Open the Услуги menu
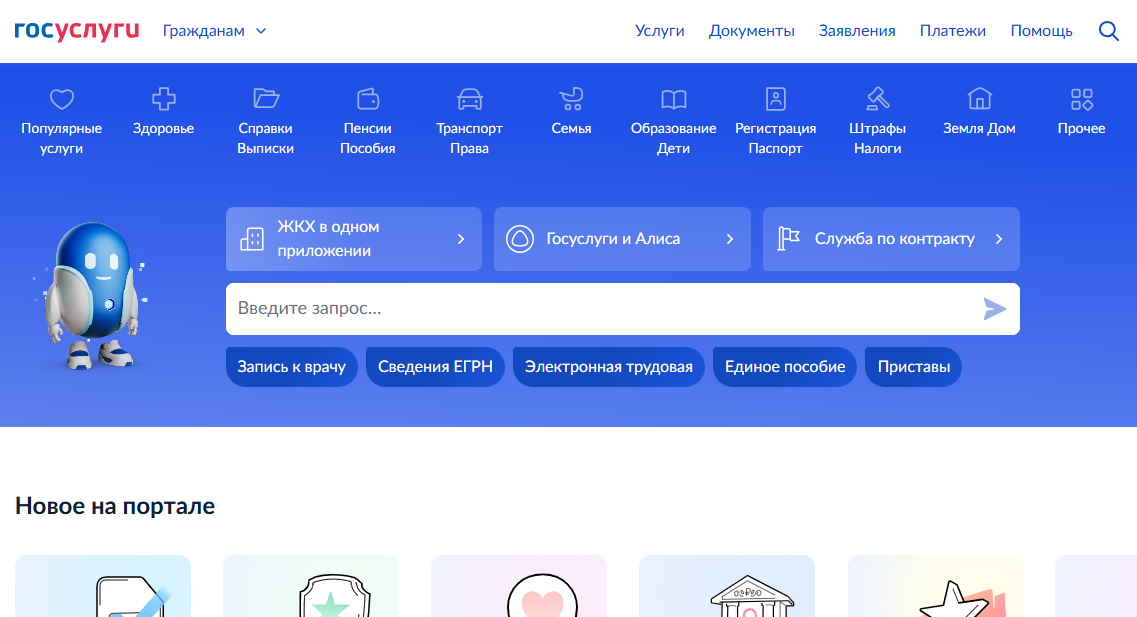1137x617 pixels. tap(660, 31)
